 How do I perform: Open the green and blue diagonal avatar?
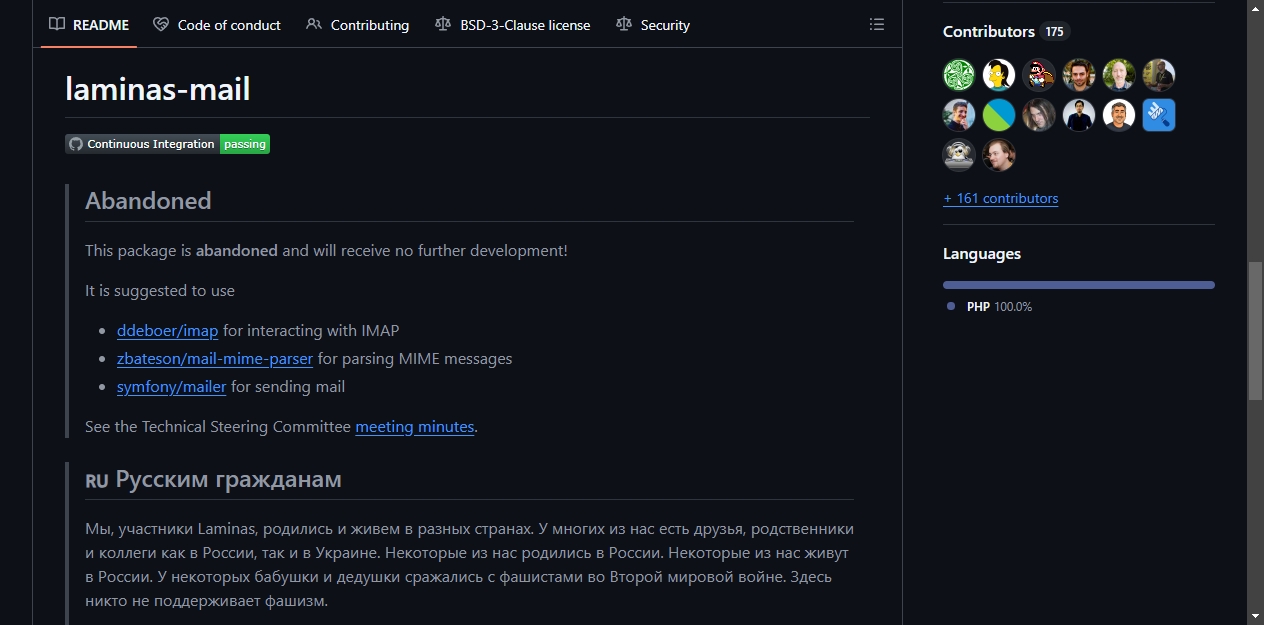[x=999, y=115]
